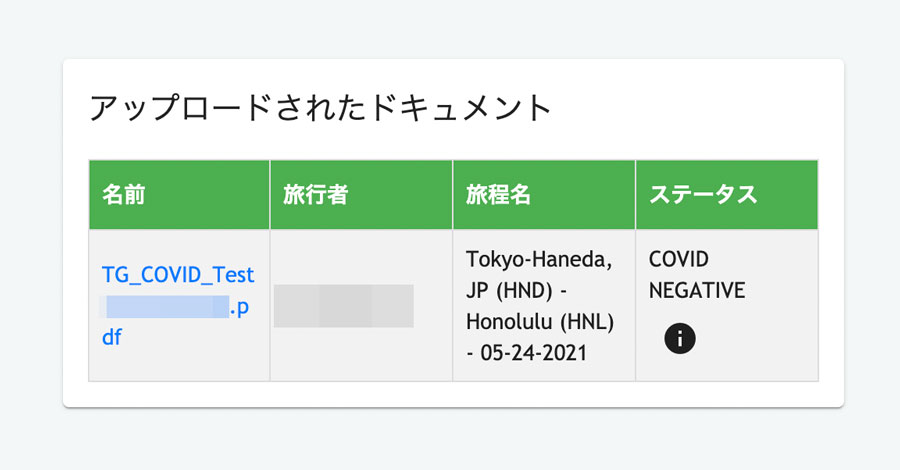
Task: Click the white card's empty area beside heading
Action: tap(689, 108)
